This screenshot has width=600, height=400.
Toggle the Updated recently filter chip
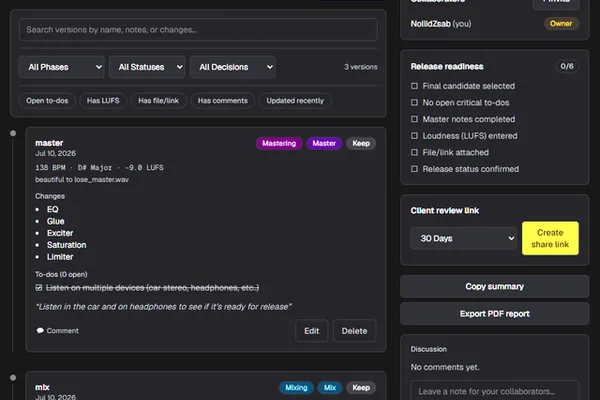pos(295,101)
